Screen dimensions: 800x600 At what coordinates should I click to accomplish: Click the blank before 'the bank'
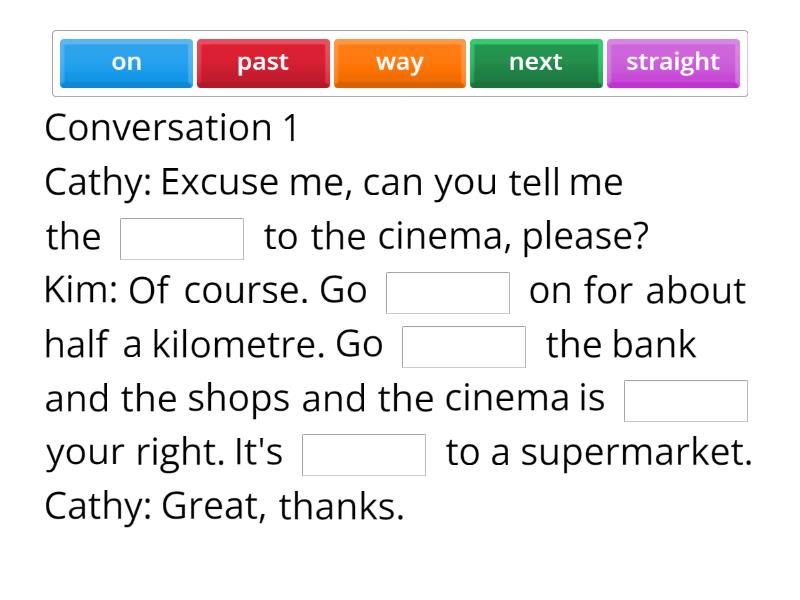click(x=464, y=346)
